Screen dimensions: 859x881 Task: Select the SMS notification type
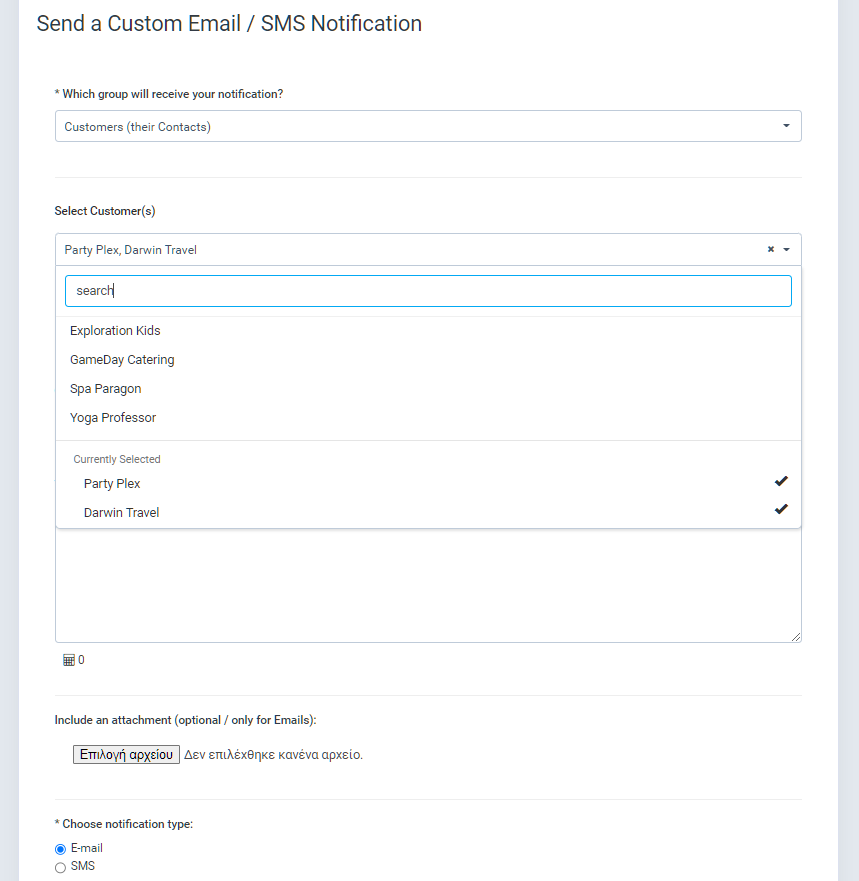60,867
